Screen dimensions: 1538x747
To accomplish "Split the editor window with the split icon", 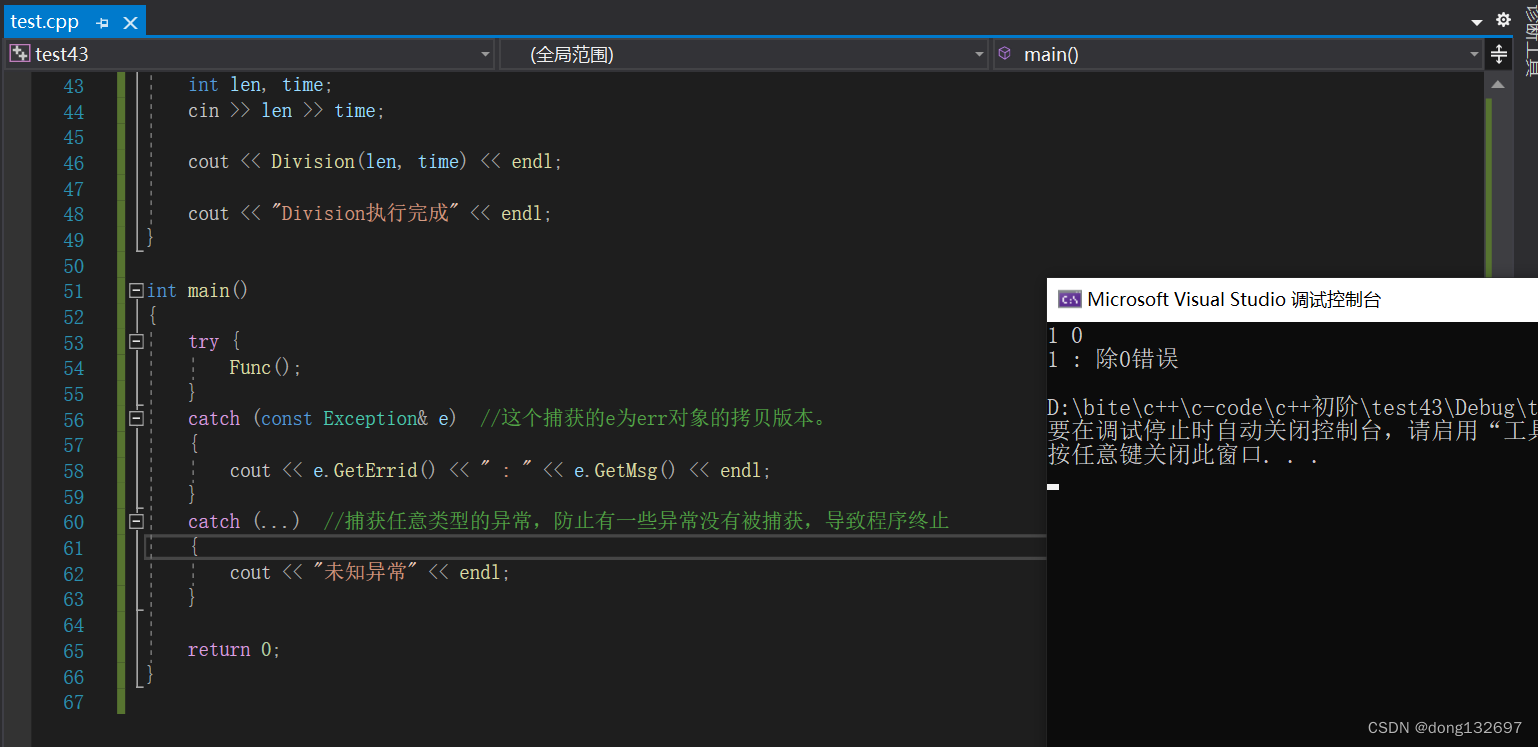I will pyautogui.click(x=1498, y=54).
